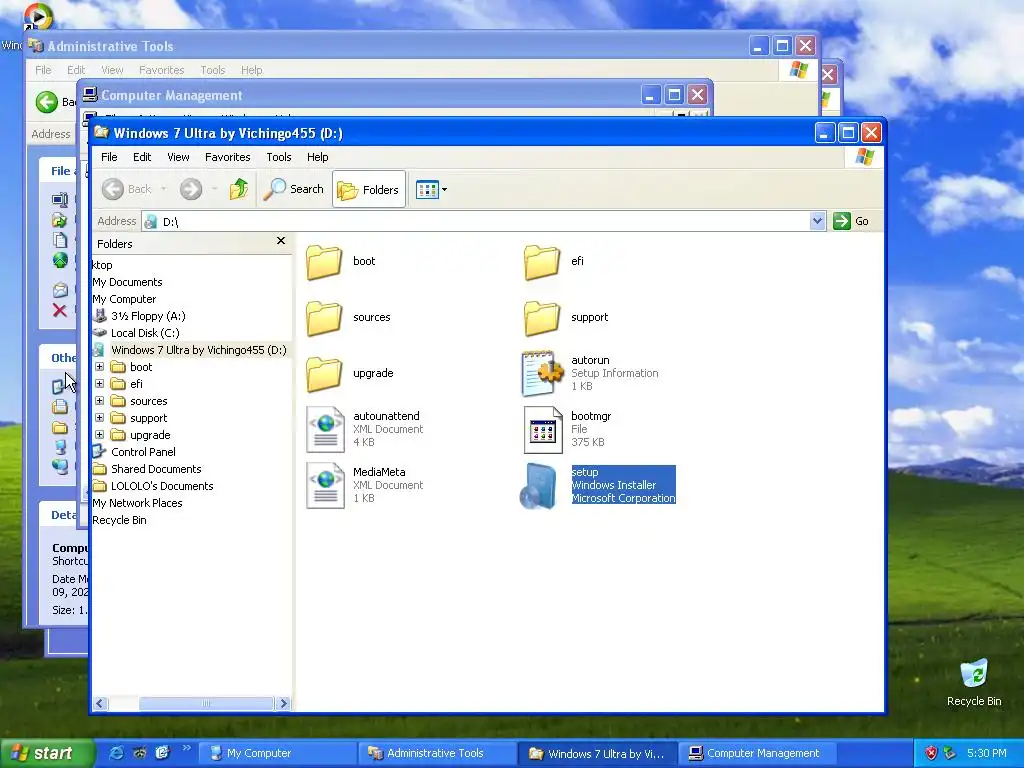Click folder tree scrollbar left arrow

tap(100, 703)
